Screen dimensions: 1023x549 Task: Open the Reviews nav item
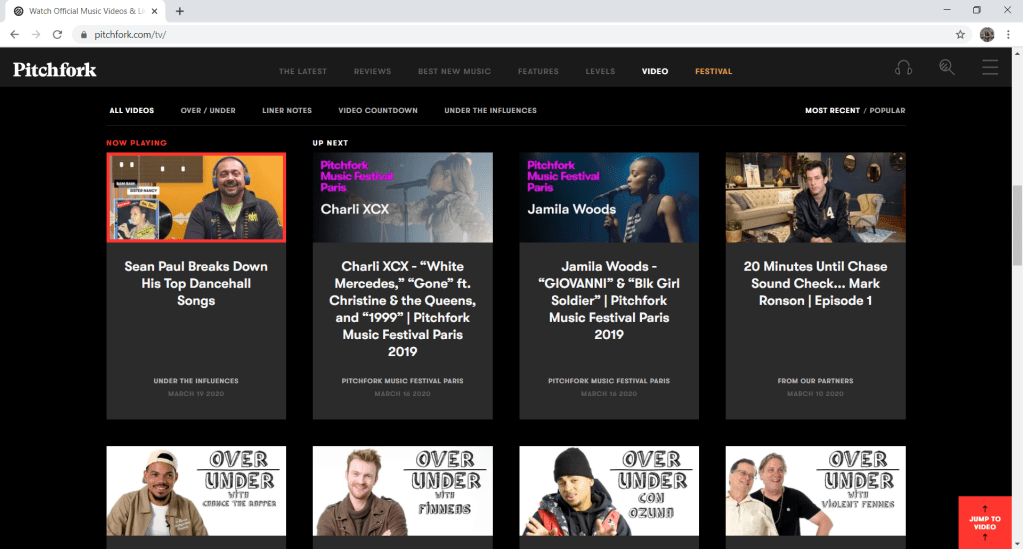[x=372, y=72]
